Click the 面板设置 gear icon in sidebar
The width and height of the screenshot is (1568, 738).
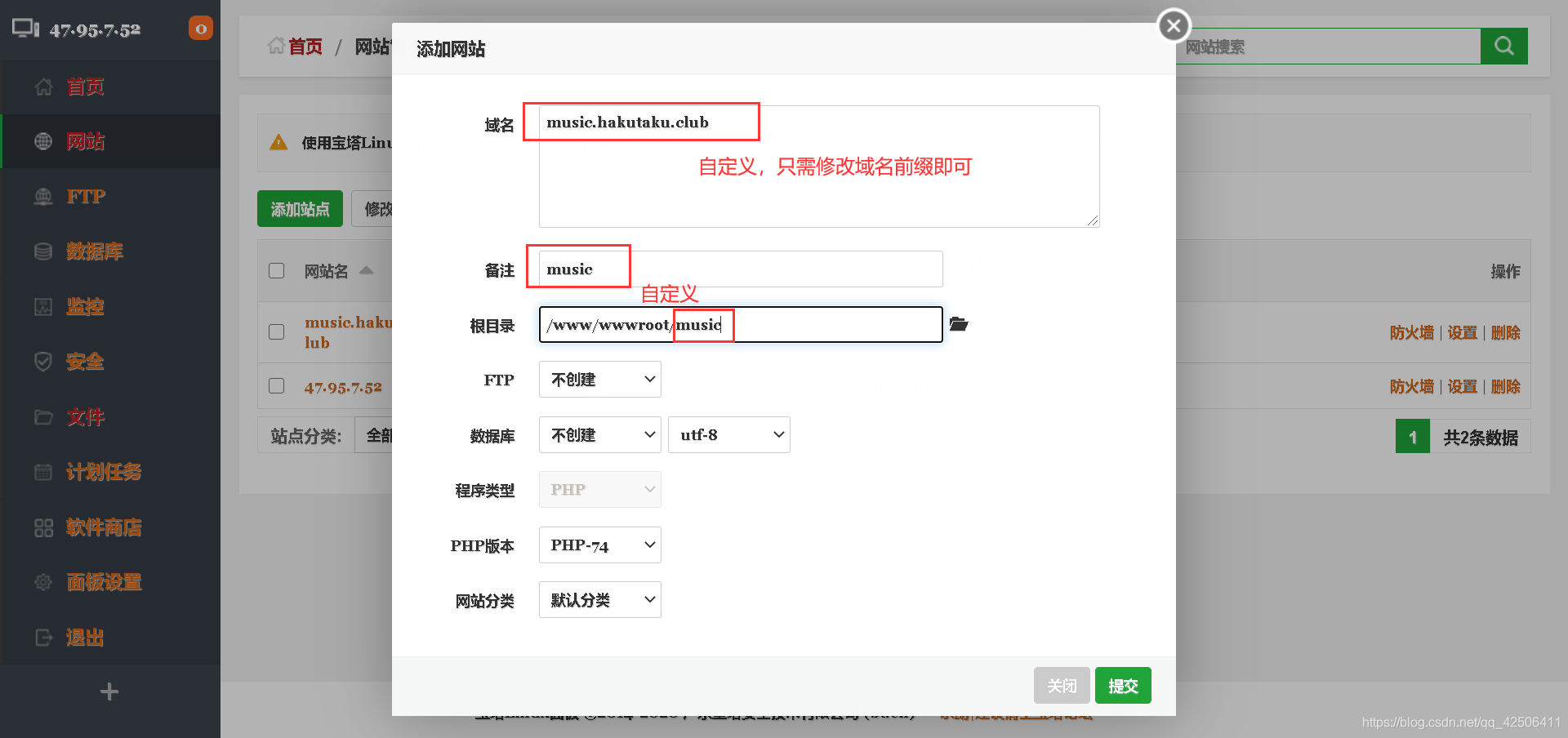tap(43, 582)
